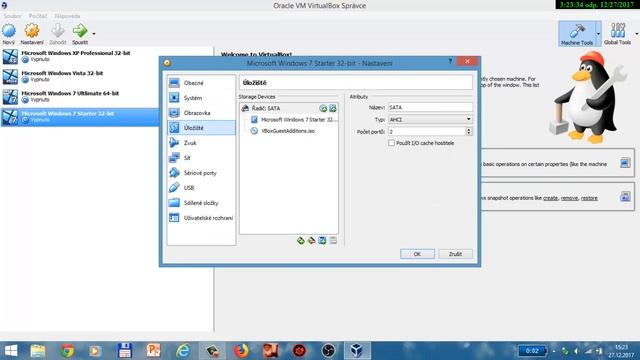Open OBS Studio from the taskbar
This screenshot has height=360, width=640.
click(x=328, y=351)
